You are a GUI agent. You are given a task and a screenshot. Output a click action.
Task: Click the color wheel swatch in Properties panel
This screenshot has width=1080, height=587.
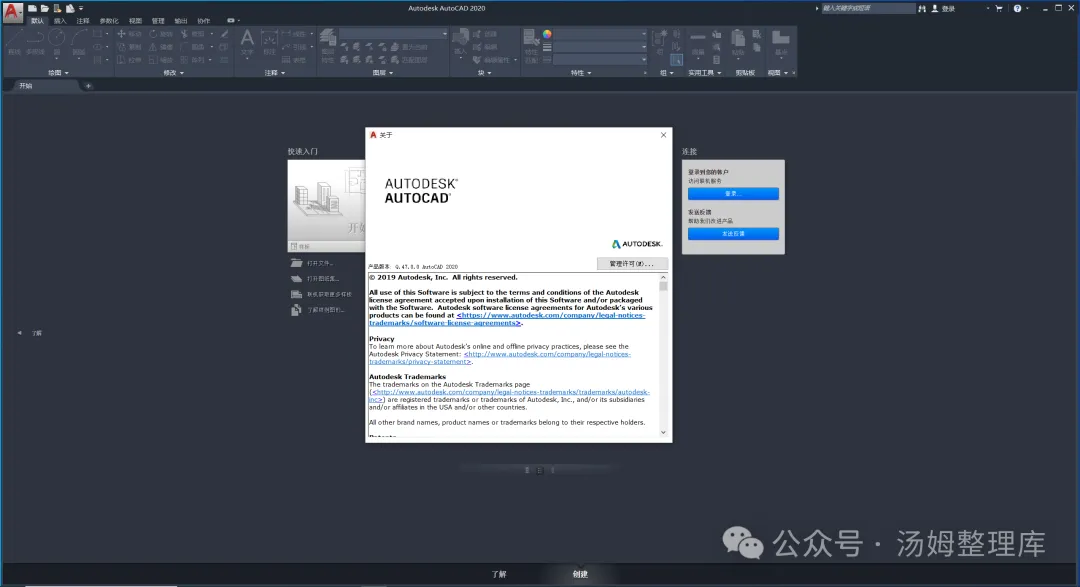pyautogui.click(x=547, y=34)
